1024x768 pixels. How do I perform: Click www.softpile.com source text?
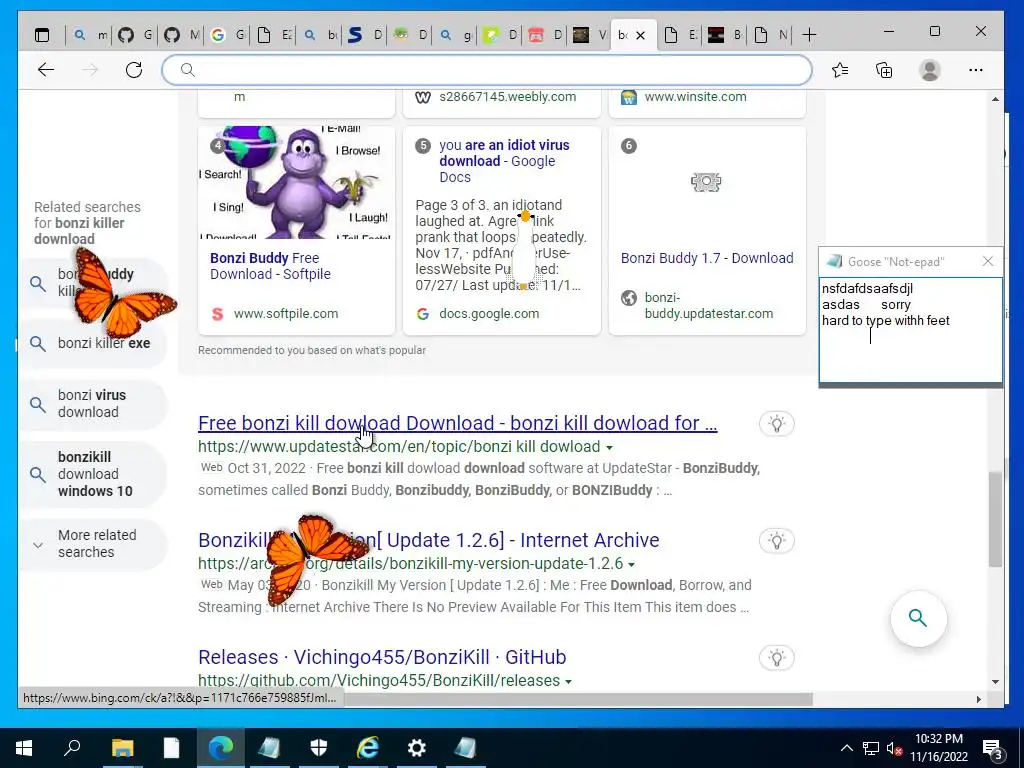point(286,313)
